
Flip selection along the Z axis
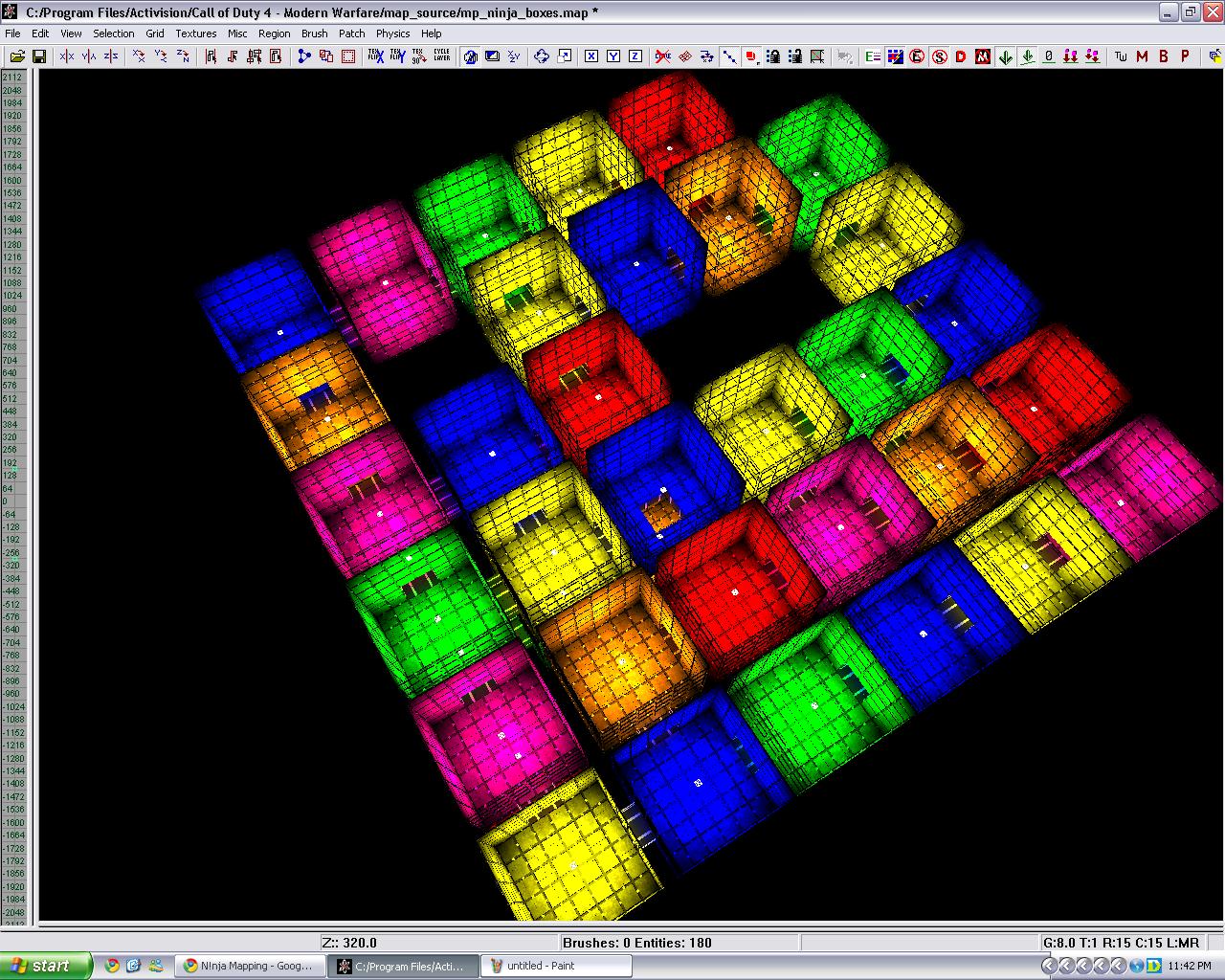[111, 56]
